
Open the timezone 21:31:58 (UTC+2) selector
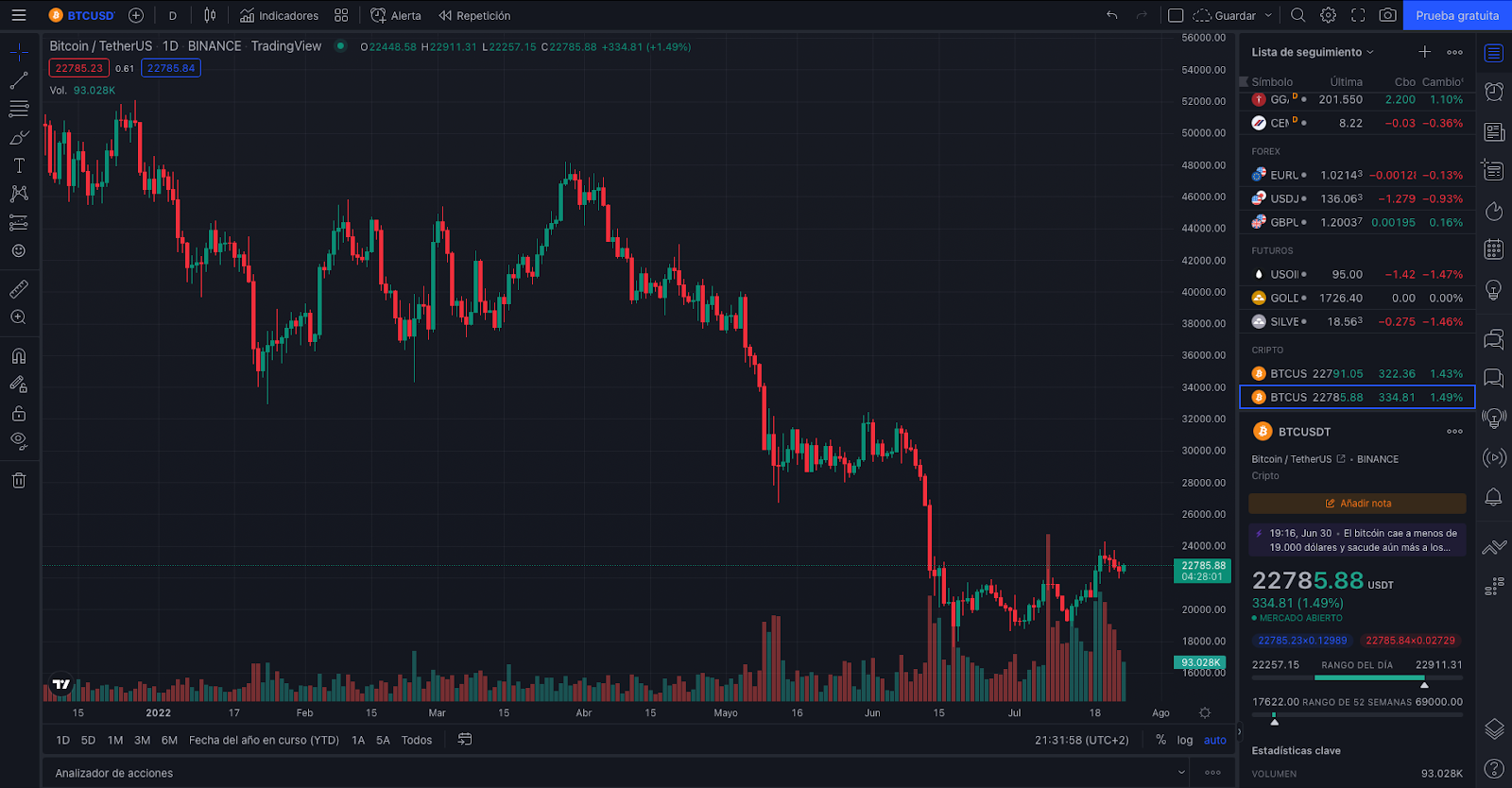coord(1082,740)
